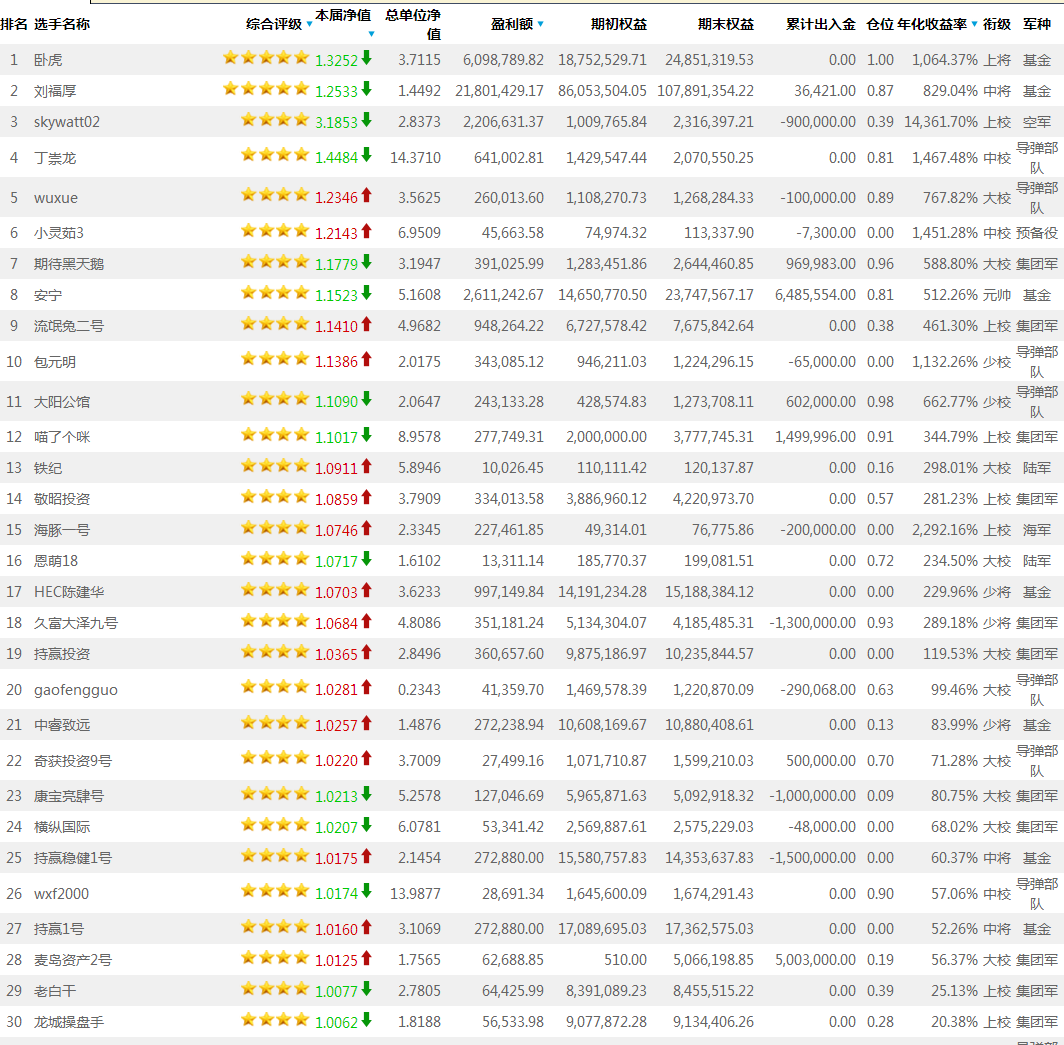Open player 持赢稳健1号

click(x=73, y=858)
